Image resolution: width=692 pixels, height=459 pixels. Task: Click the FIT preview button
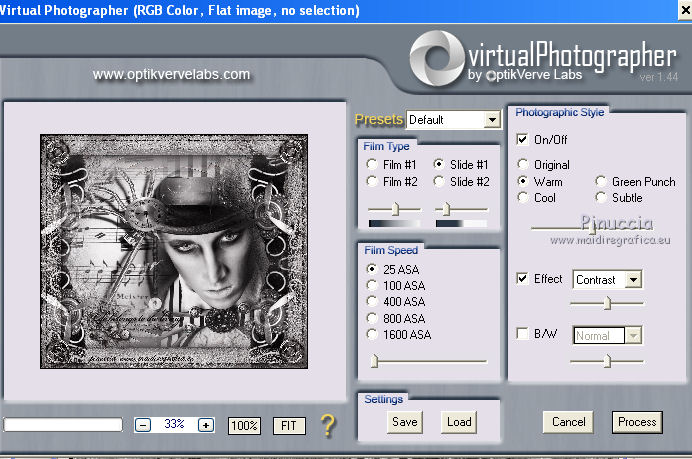point(289,426)
